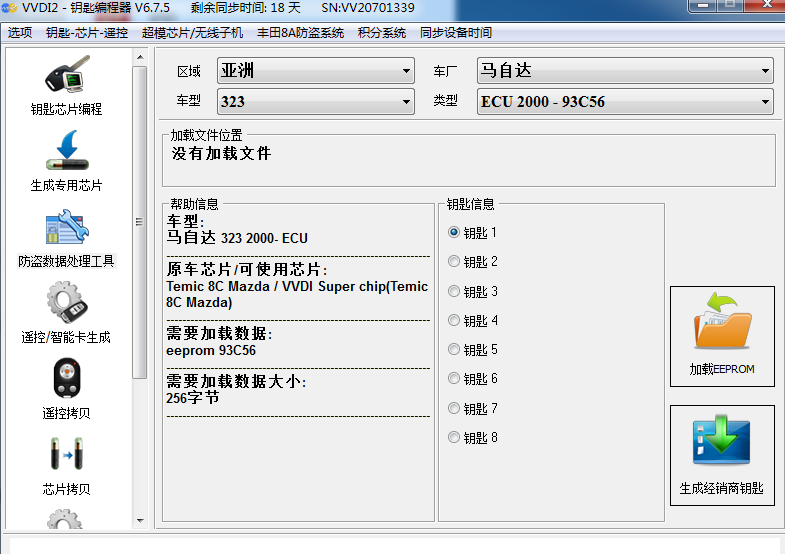Pick the 钥匙 8 radio button

[x=454, y=438]
